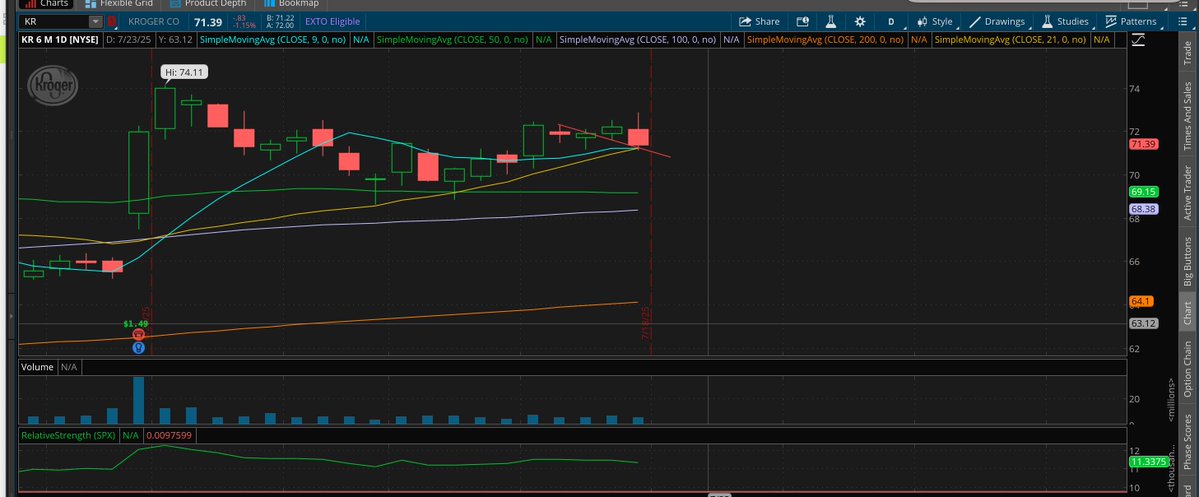Open the Patterns menu
Image resolution: width=1199 pixels, height=497 pixels.
click(x=1131, y=21)
